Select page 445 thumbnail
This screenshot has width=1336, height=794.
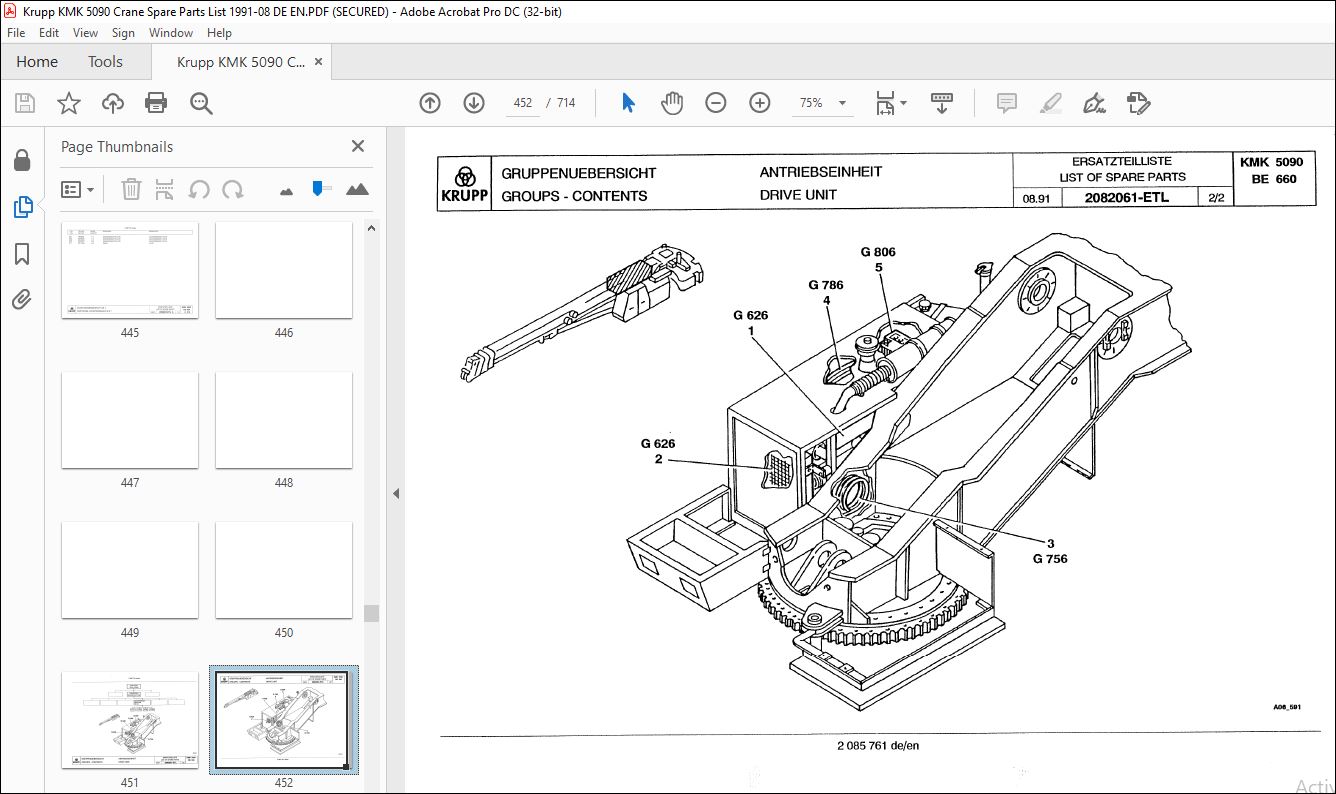pos(130,270)
